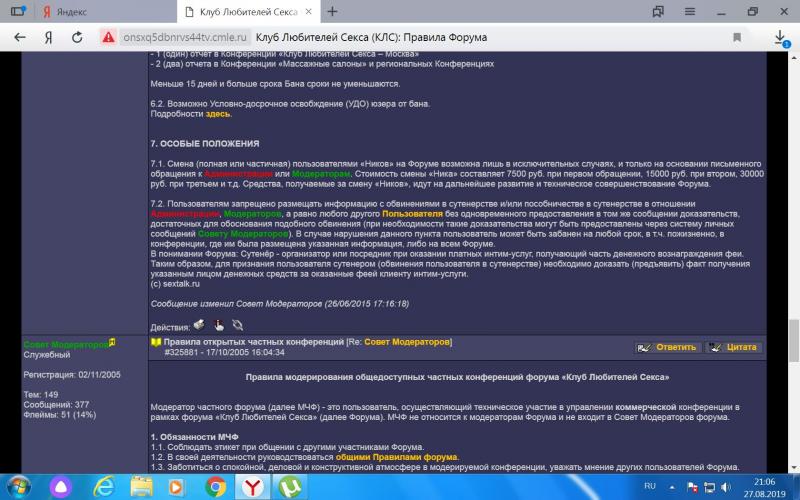Click the red security warning icon

click(108, 37)
